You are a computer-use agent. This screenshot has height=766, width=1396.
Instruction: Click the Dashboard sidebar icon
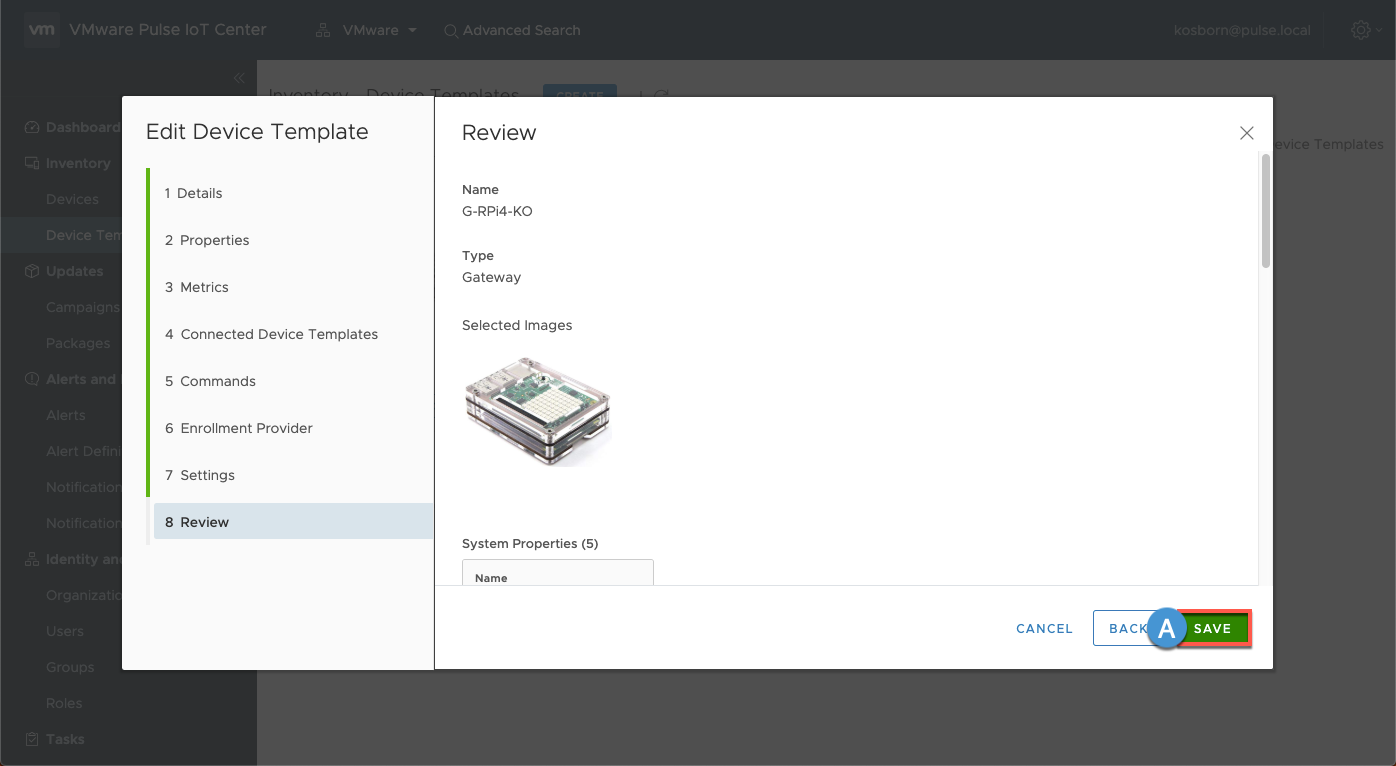[x=32, y=127]
